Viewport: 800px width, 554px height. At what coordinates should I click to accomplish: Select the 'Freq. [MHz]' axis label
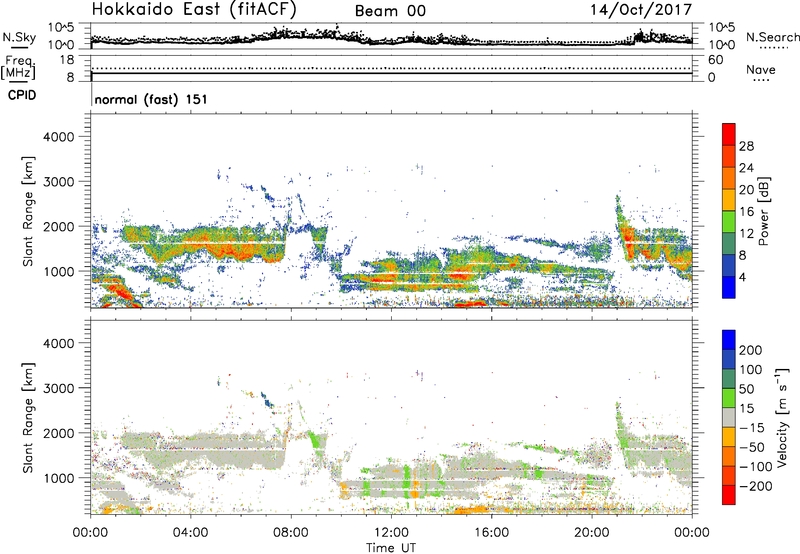(19, 68)
